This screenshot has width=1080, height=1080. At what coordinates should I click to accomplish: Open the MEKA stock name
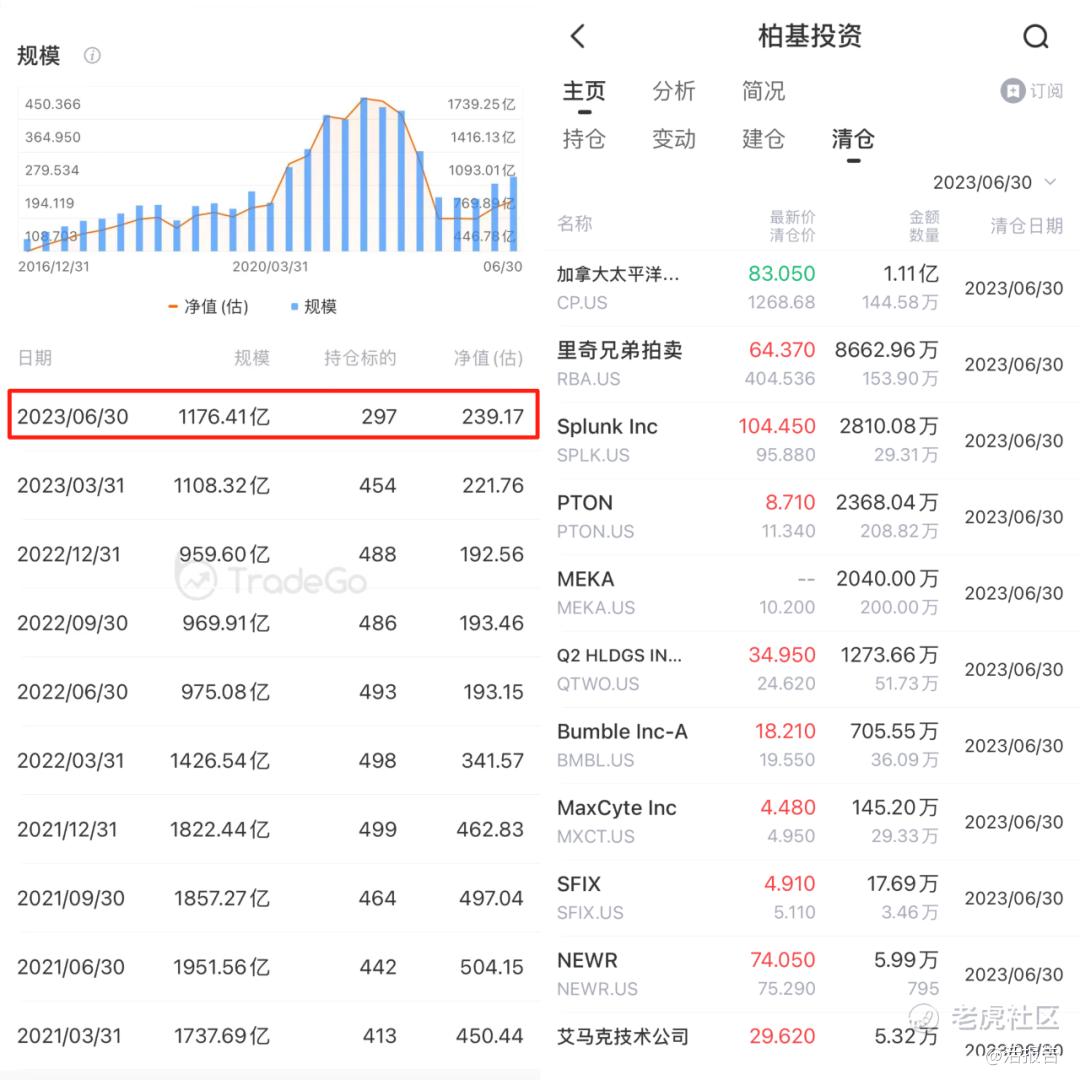pyautogui.click(x=585, y=579)
